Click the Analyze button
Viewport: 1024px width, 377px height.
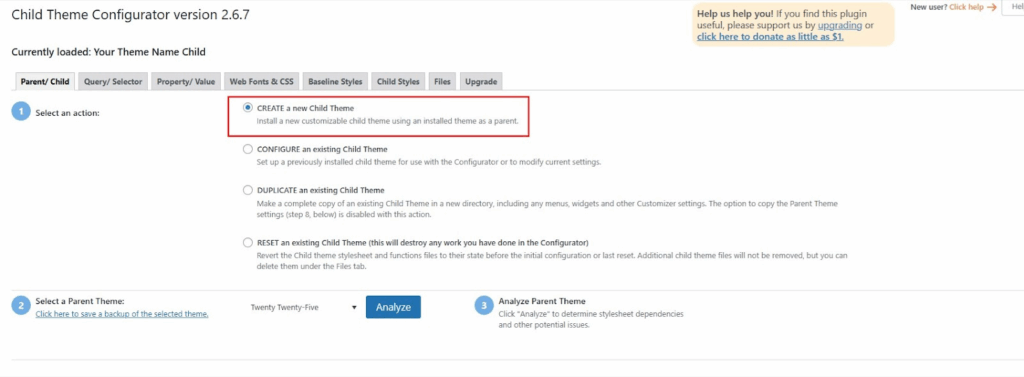pos(393,307)
